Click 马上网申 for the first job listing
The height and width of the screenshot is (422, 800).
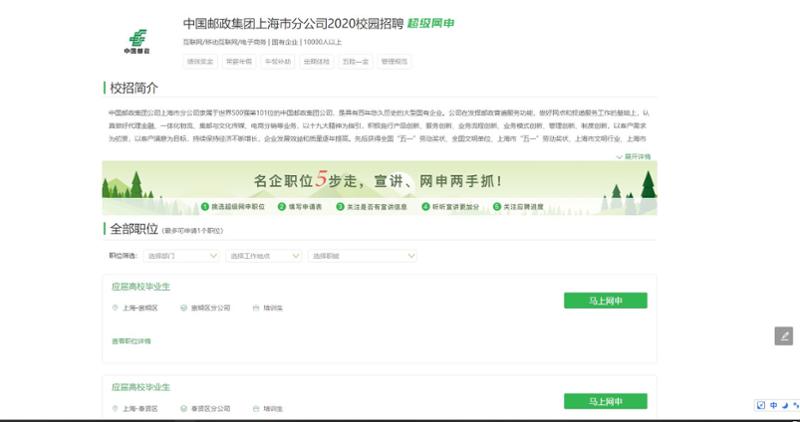pos(605,300)
